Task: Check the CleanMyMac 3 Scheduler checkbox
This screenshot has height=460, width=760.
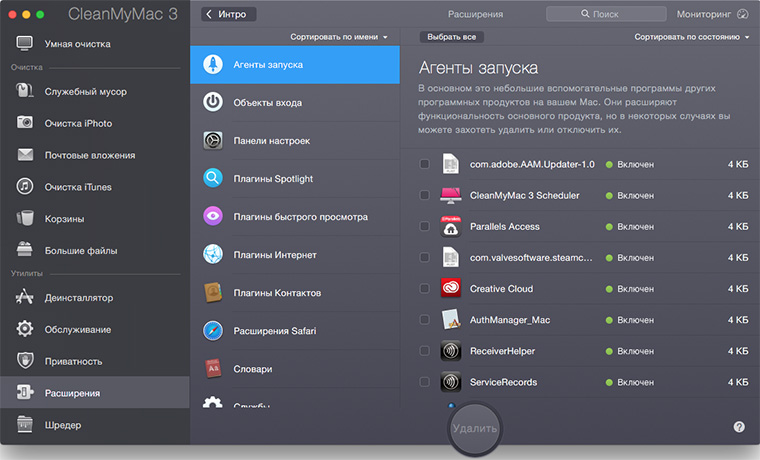Action: click(x=424, y=195)
